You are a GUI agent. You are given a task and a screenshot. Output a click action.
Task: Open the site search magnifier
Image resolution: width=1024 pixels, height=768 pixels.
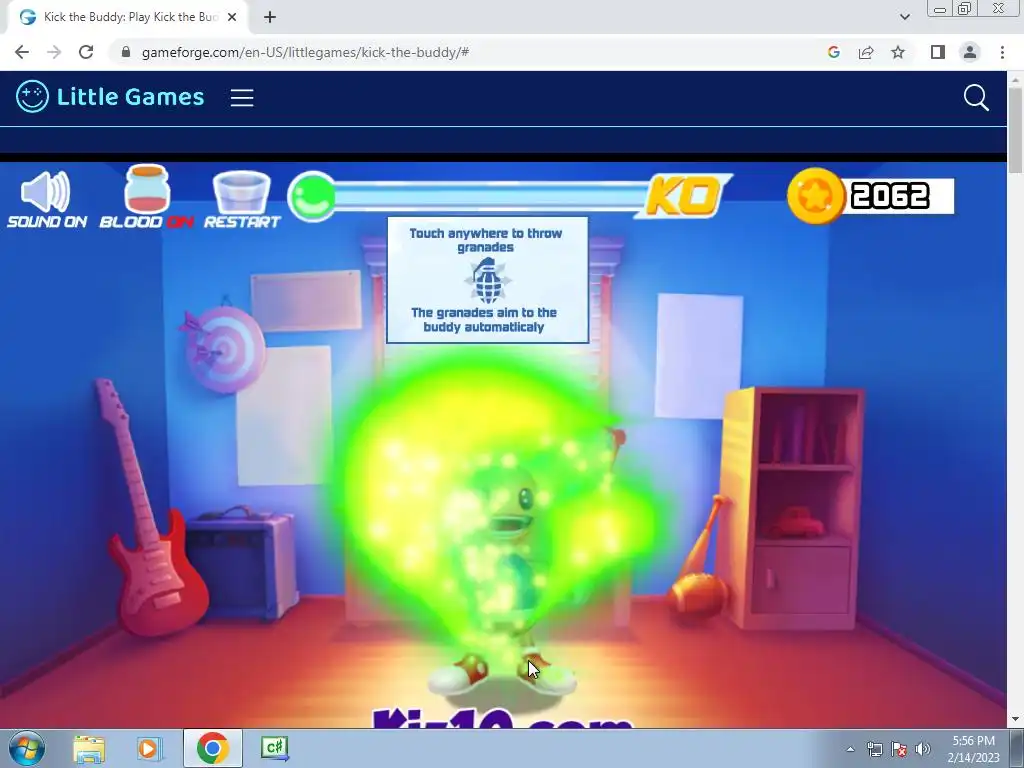(x=976, y=98)
